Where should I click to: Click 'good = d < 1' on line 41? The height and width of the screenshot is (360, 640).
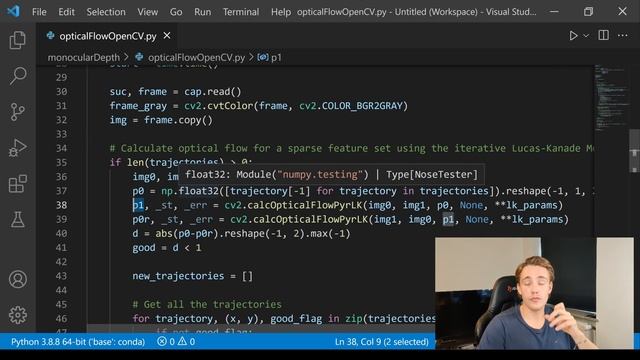pos(167,248)
